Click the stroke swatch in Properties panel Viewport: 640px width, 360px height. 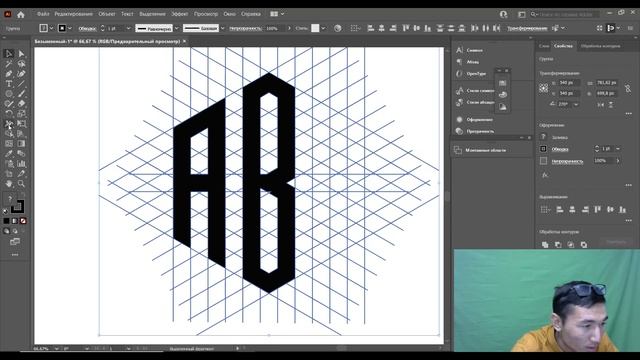[543, 149]
